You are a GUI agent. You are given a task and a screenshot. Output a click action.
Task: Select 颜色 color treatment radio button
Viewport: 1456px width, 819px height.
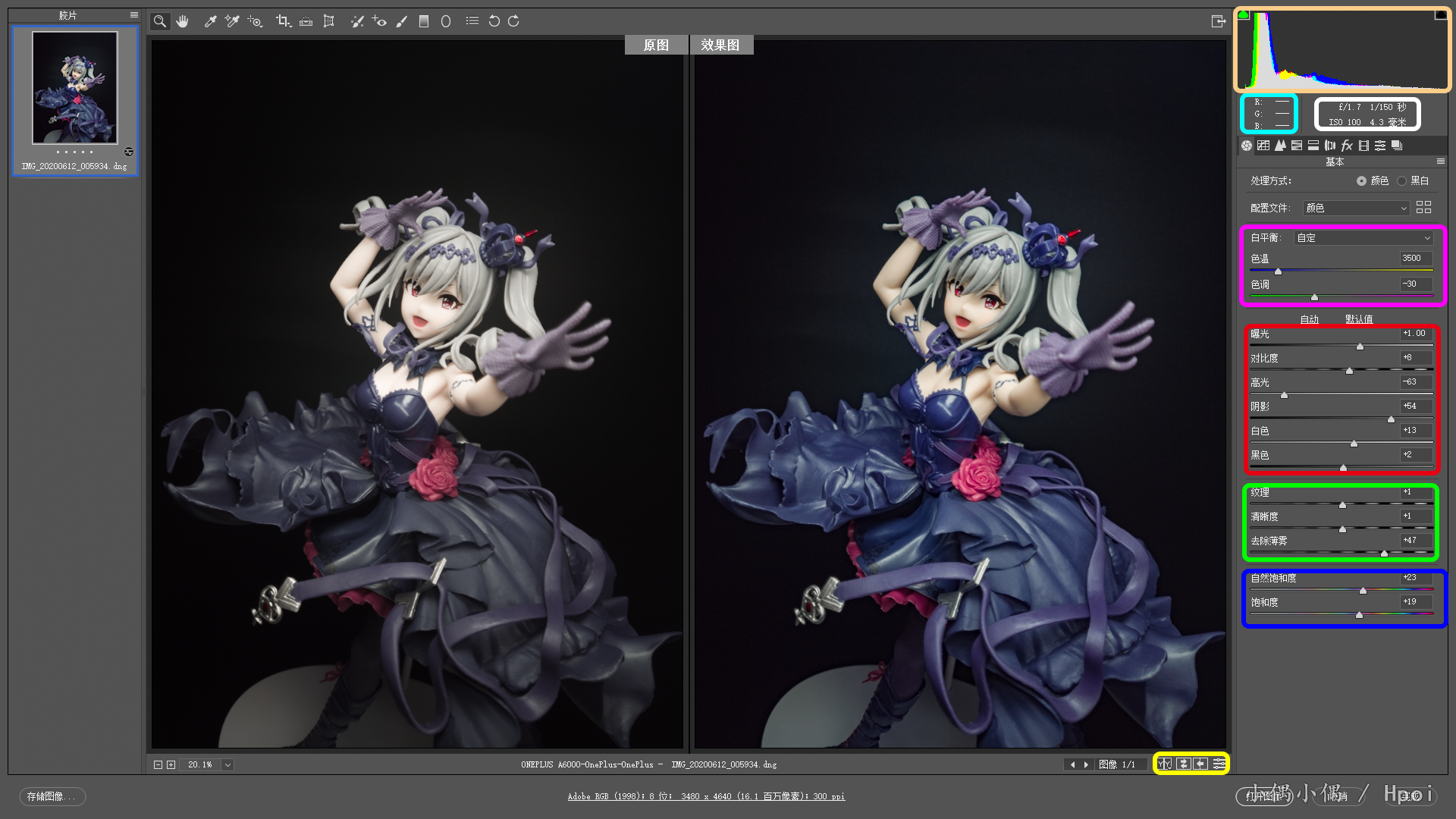point(1362,181)
